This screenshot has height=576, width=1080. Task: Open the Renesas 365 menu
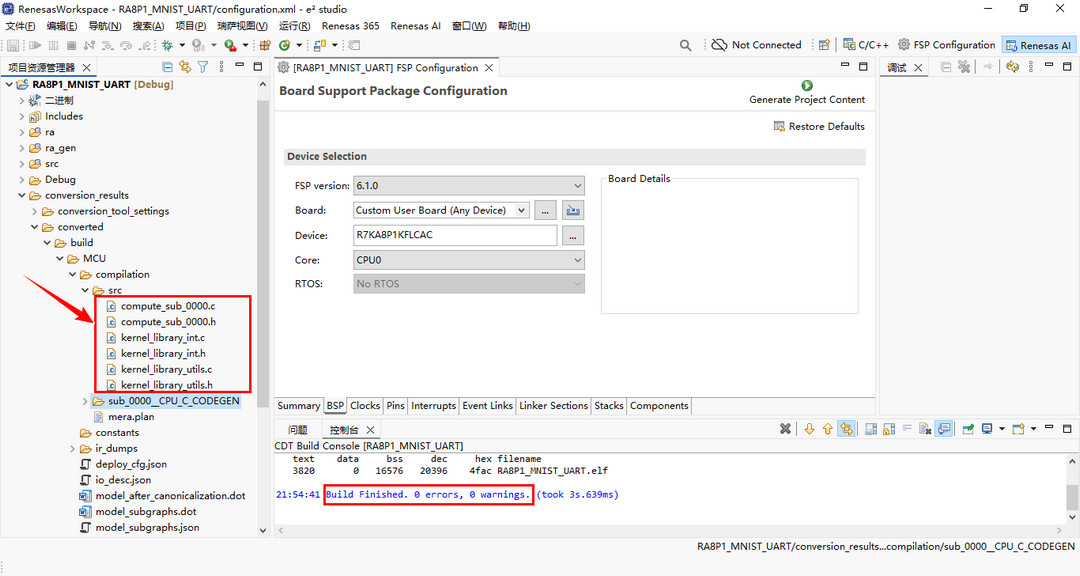[x=351, y=26]
